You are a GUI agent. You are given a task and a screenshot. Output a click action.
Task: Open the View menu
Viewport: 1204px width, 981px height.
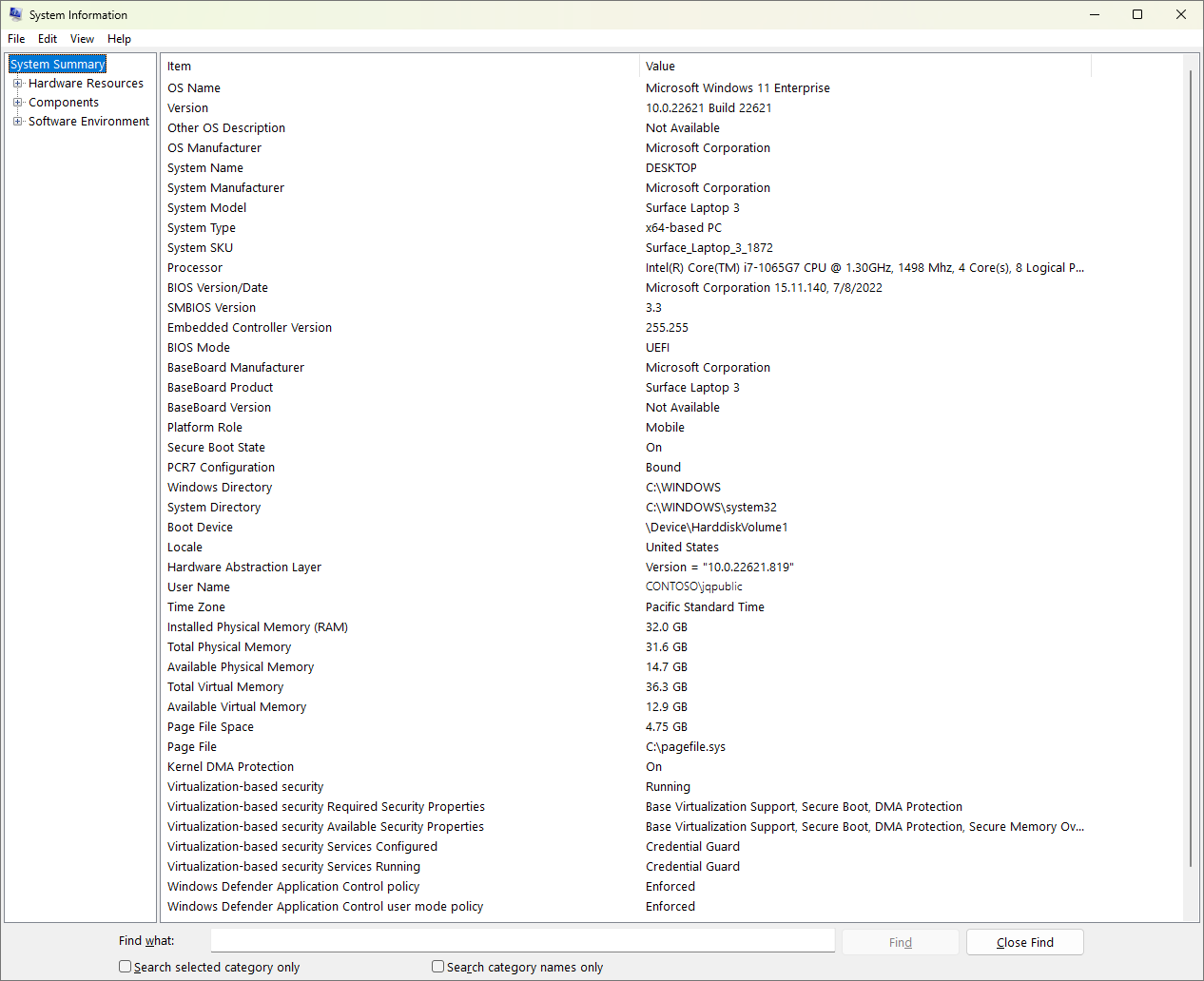point(82,39)
